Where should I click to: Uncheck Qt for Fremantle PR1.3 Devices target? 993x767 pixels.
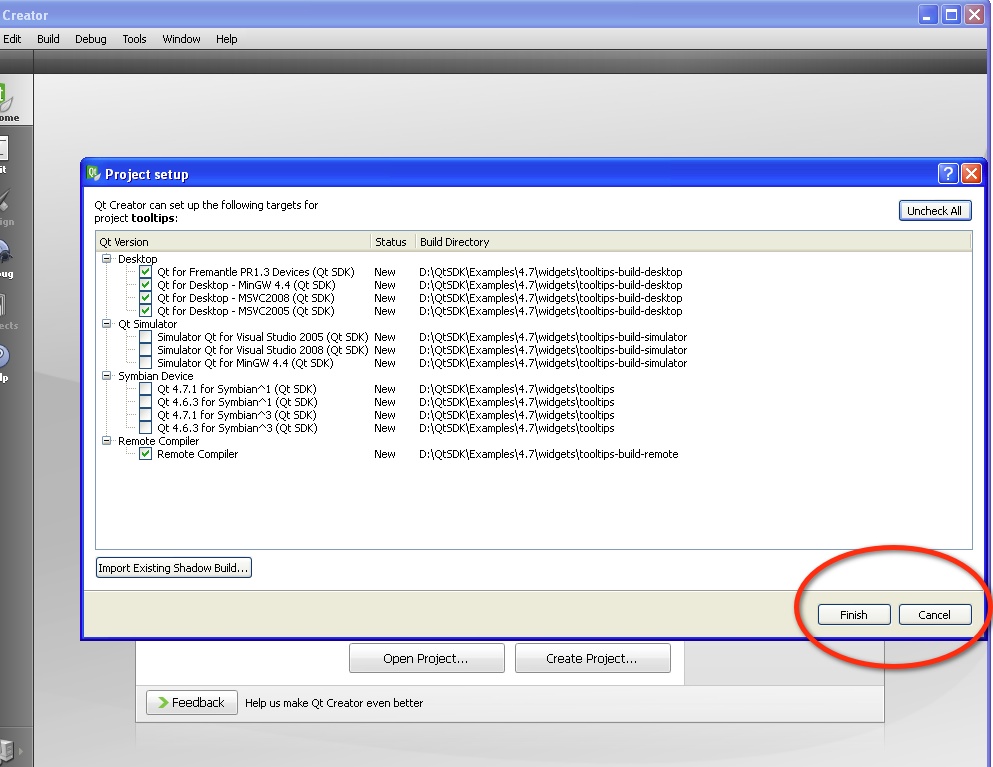[146, 272]
